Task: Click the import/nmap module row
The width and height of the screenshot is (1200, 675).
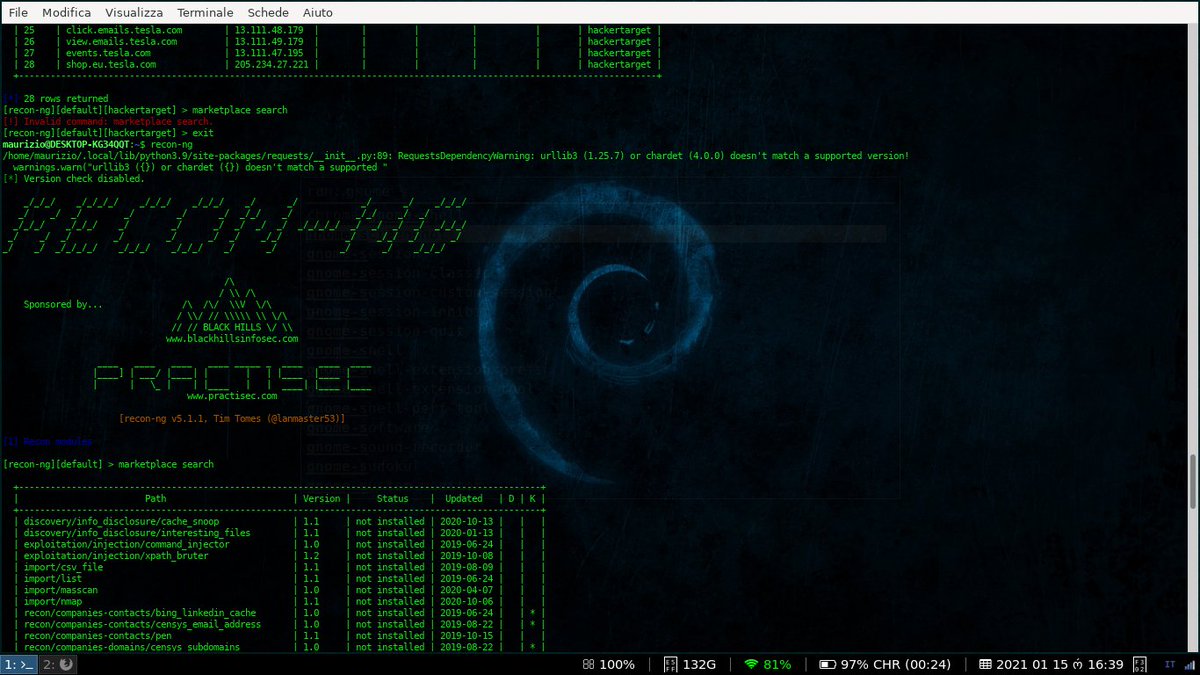Action: tap(280, 602)
